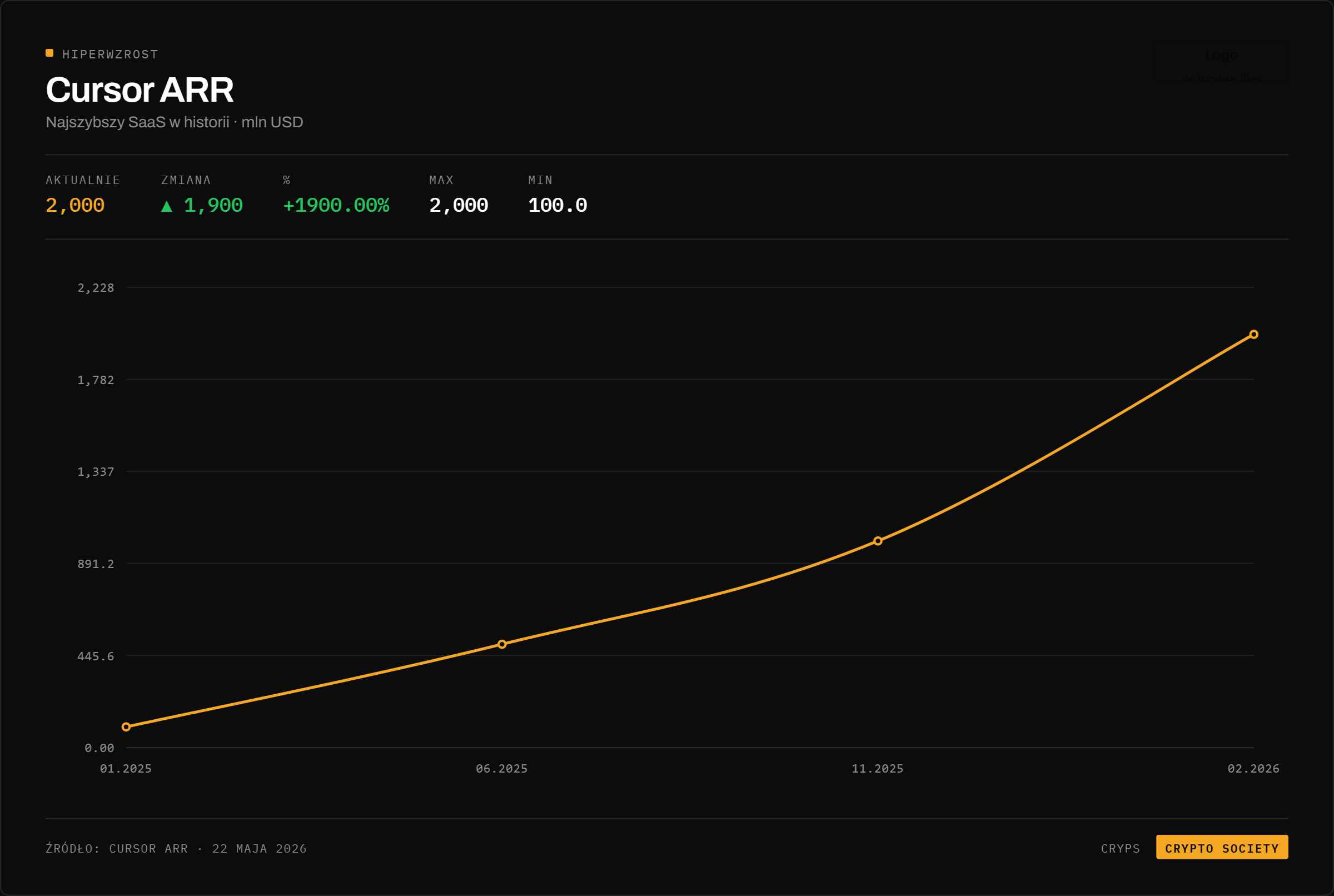Click the HIPERWZROST category label

(x=110, y=54)
